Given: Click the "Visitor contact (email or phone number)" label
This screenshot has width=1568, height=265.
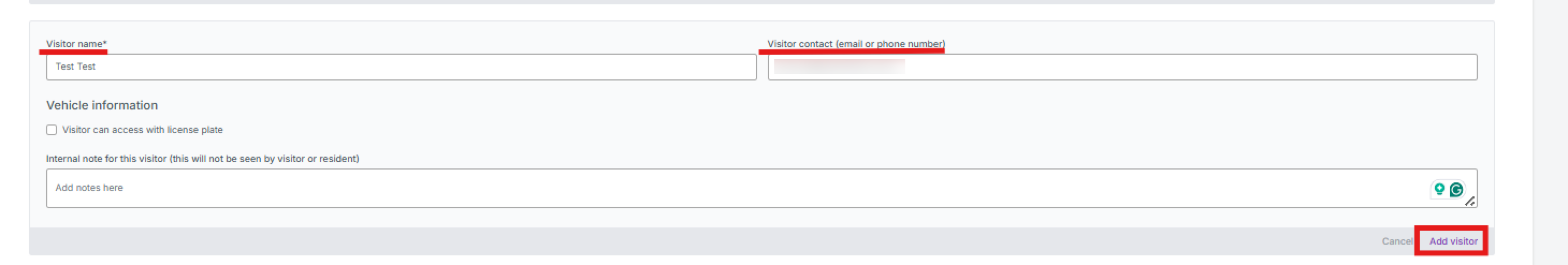Looking at the screenshot, I should 855,44.
